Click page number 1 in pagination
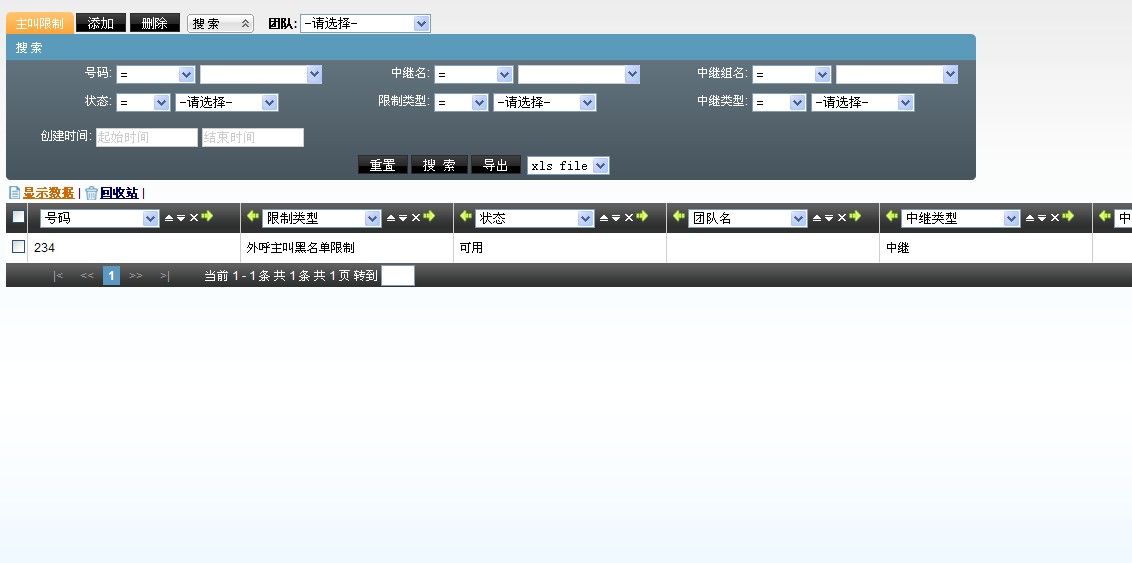 tap(111, 275)
